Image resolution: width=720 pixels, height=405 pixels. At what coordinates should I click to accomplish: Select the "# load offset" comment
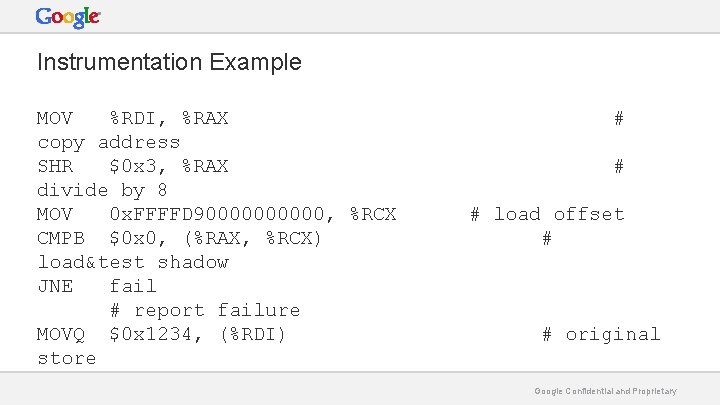pyautogui.click(x=547, y=214)
